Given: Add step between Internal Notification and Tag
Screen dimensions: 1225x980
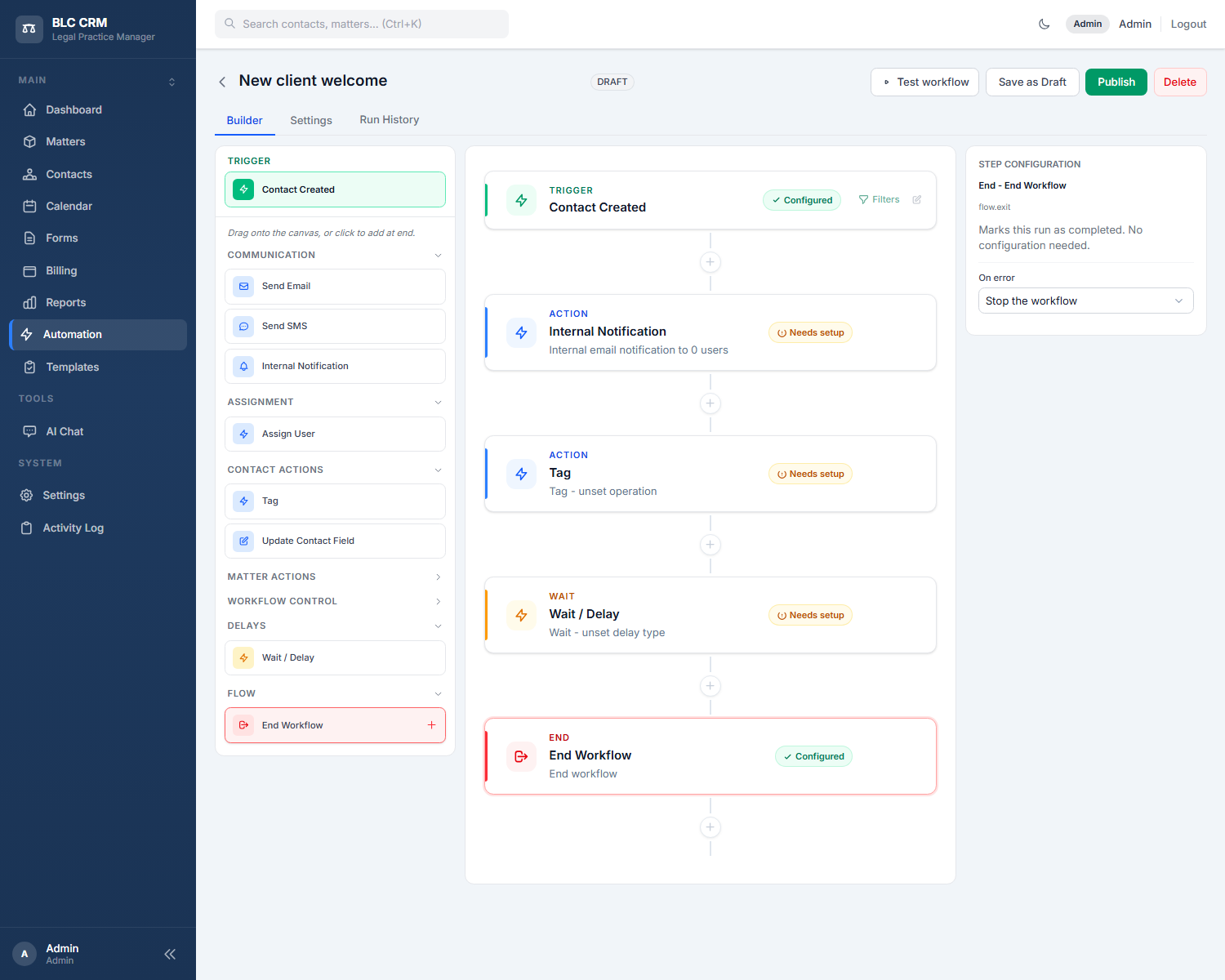Looking at the screenshot, I should coord(710,403).
